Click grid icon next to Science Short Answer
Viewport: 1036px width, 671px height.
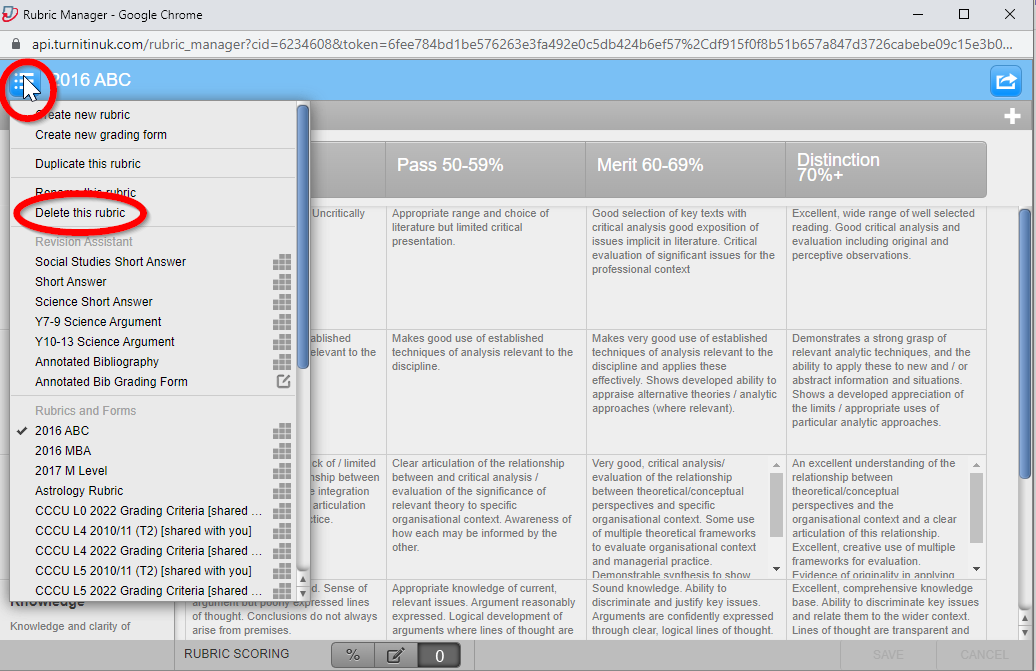[282, 302]
